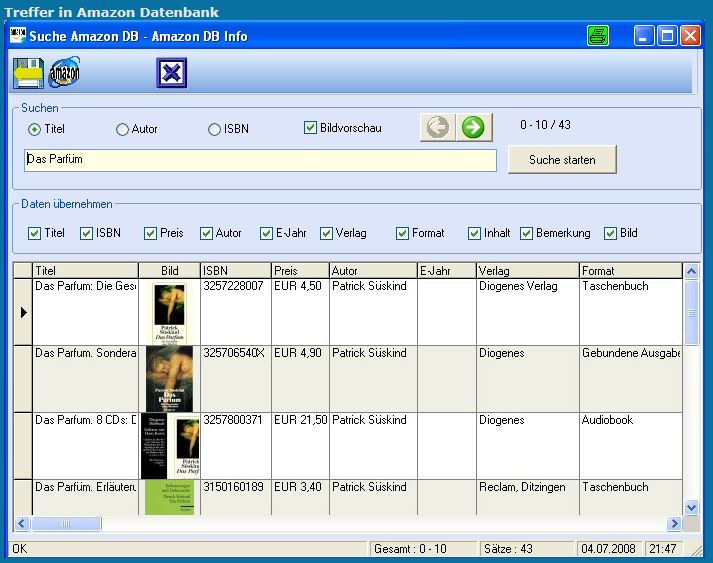The image size is (713, 563).
Task: Click the Autor column header in table
Action: 372,271
